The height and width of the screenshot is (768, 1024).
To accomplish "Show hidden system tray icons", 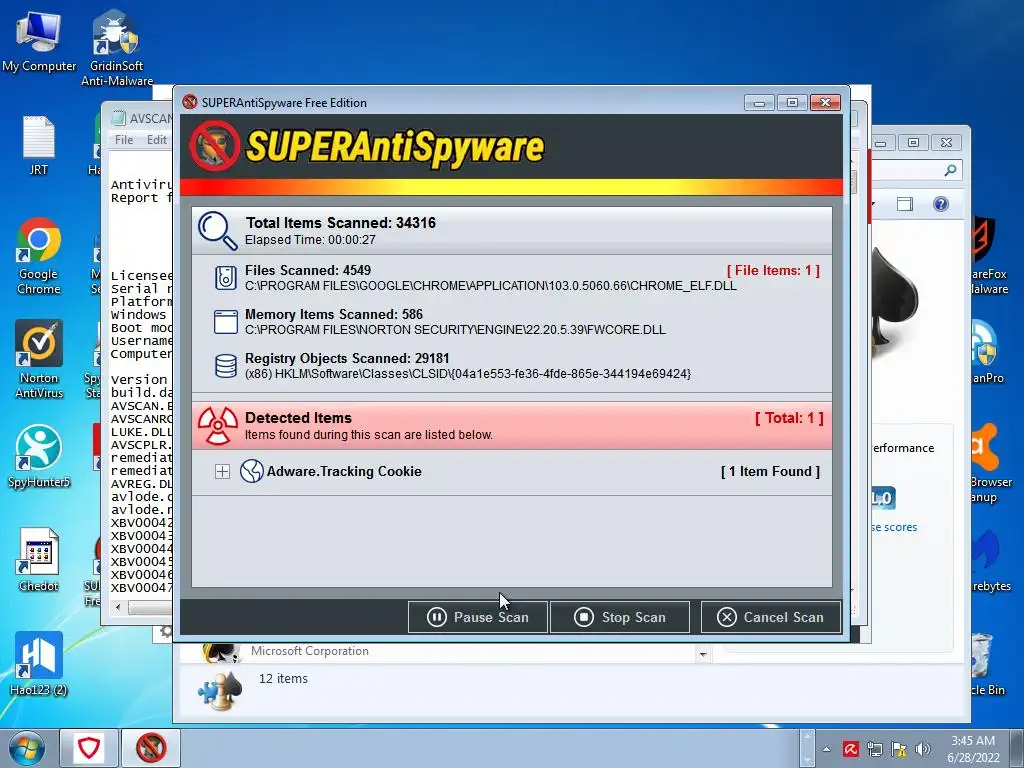I will 827,749.
